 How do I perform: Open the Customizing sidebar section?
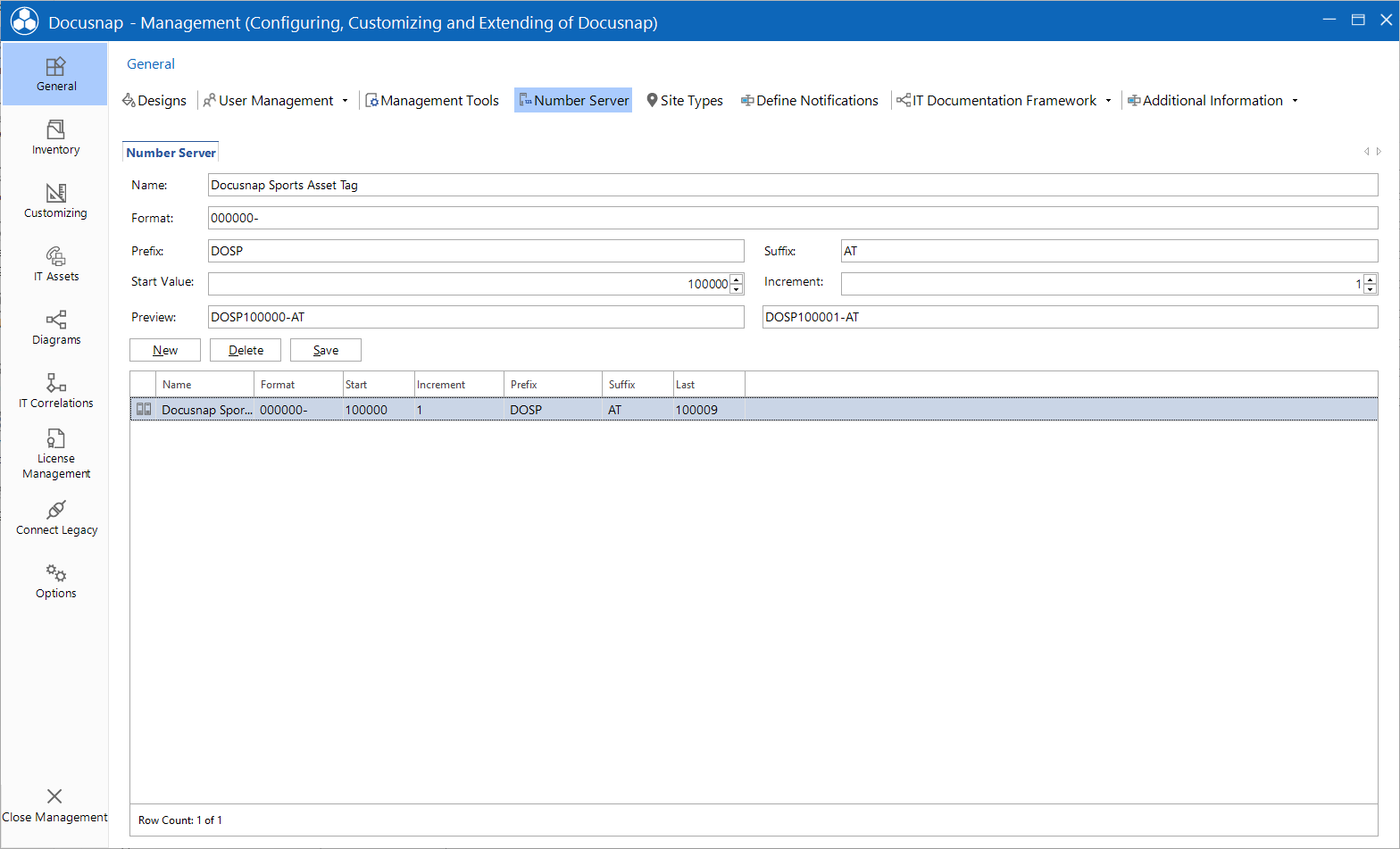pyautogui.click(x=55, y=201)
